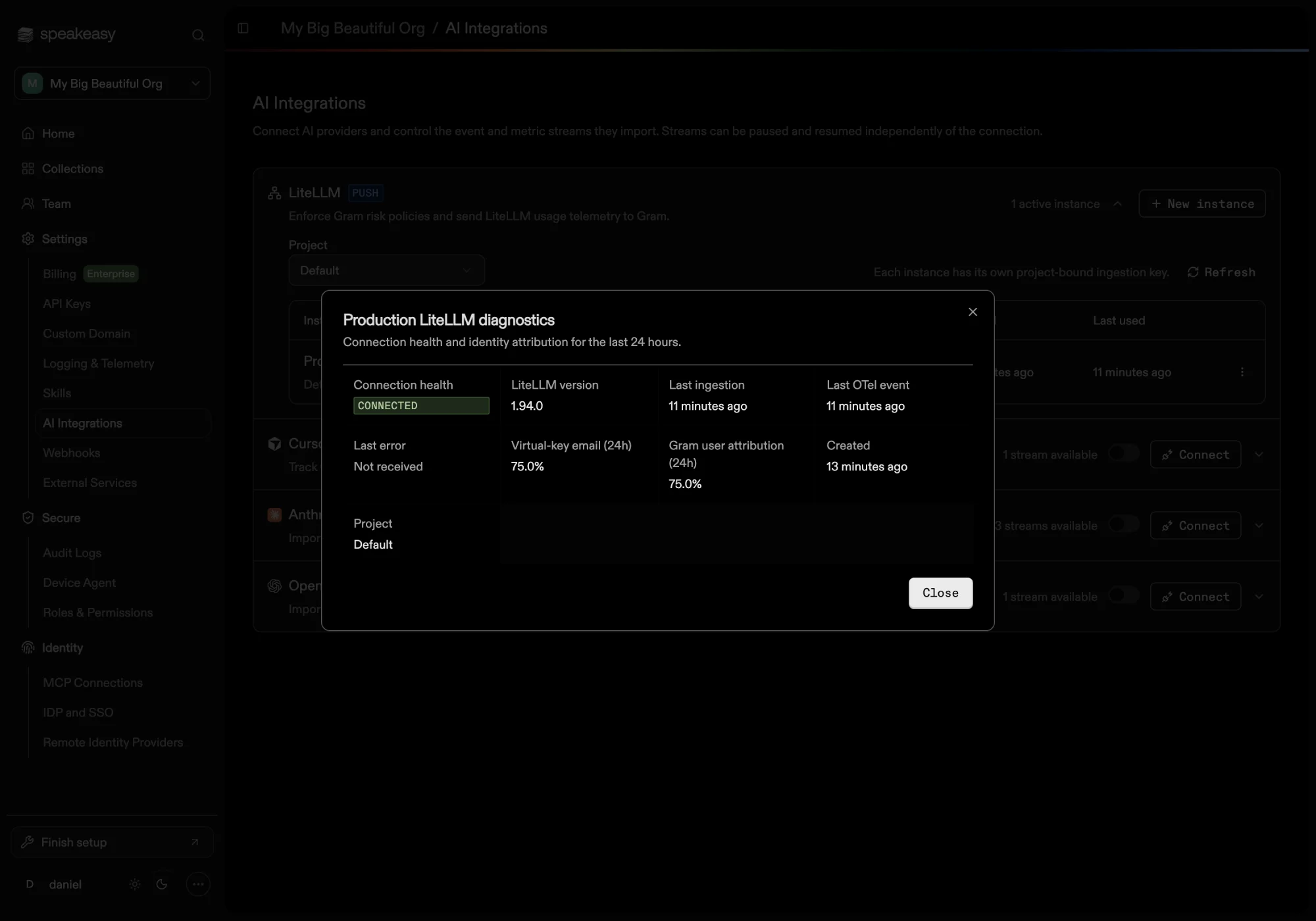Switch to light theme sun icon
Screen dimensions: 1316x921
[135, 884]
